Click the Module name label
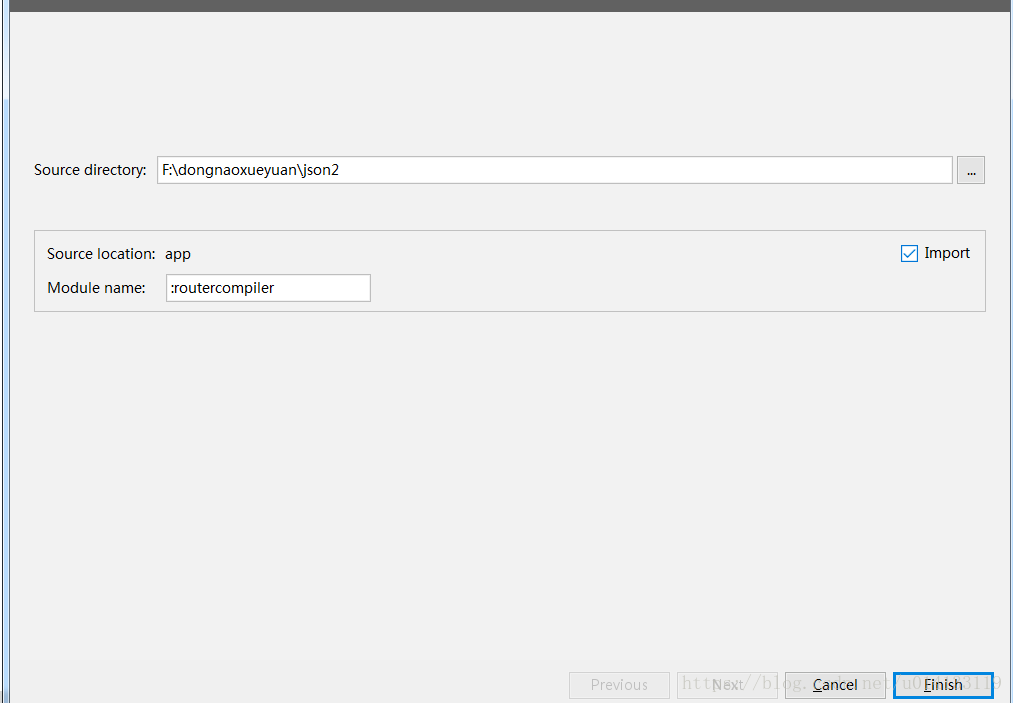 [x=96, y=288]
